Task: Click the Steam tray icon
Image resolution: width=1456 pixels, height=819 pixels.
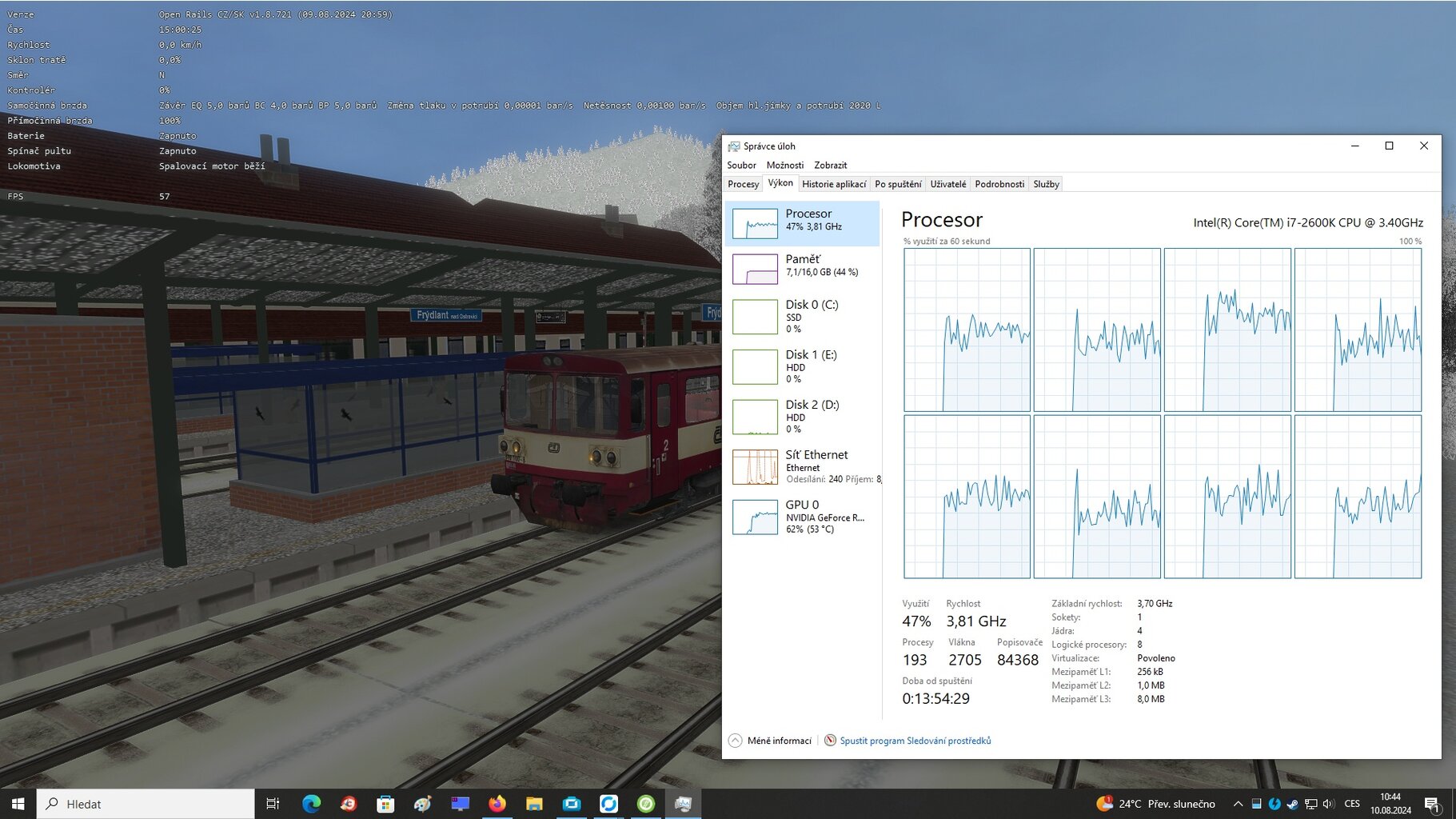Action: click(1292, 804)
